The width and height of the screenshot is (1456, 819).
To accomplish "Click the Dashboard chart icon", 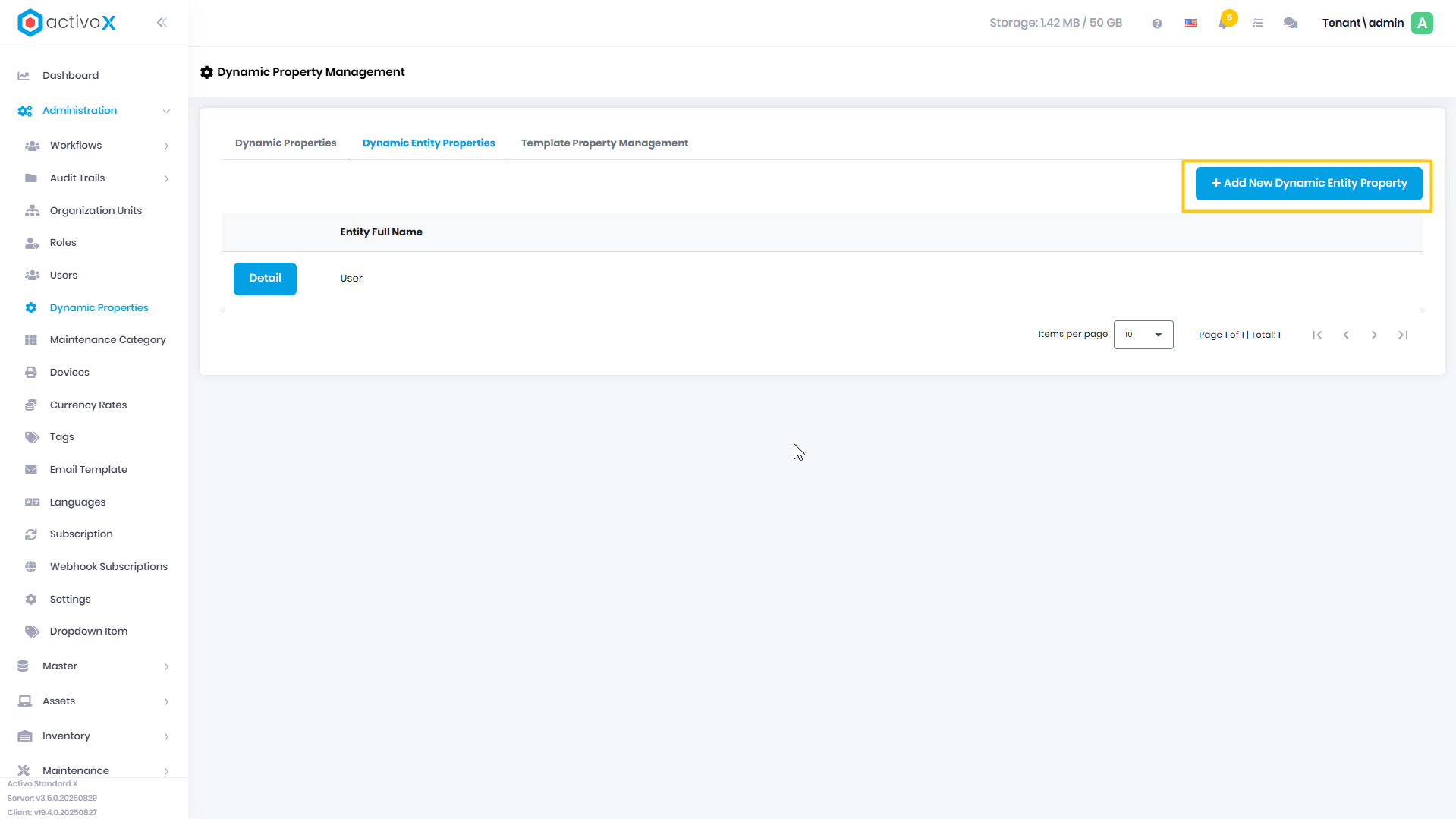I will (x=24, y=76).
